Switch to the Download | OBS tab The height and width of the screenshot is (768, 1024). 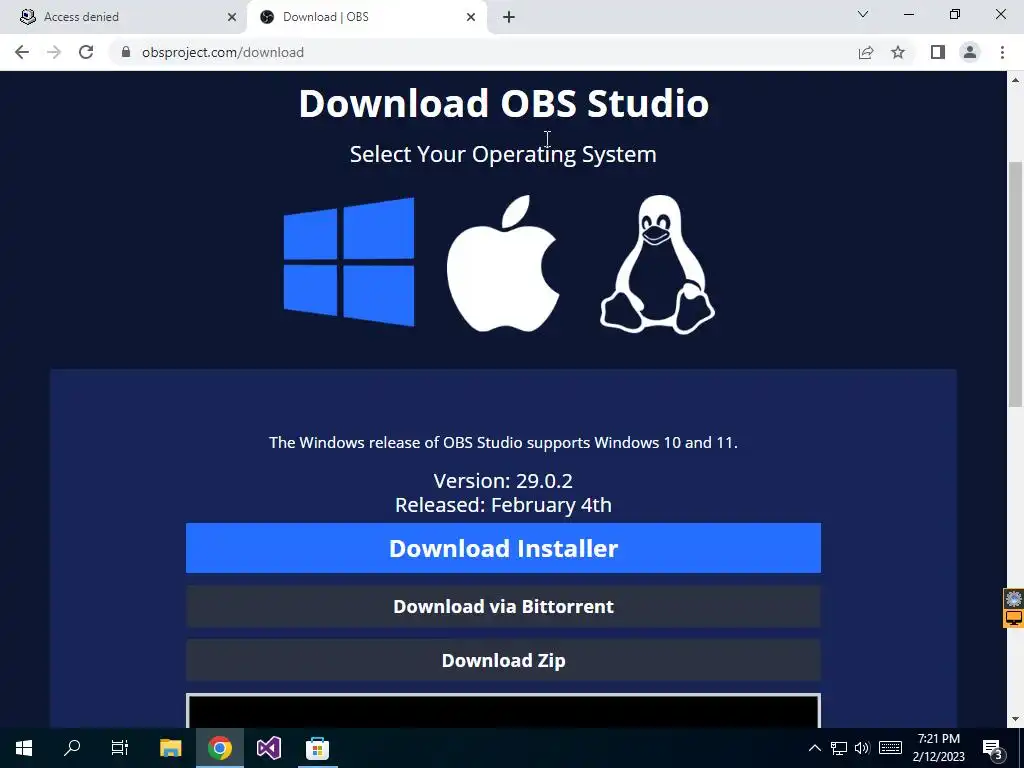pos(366,17)
